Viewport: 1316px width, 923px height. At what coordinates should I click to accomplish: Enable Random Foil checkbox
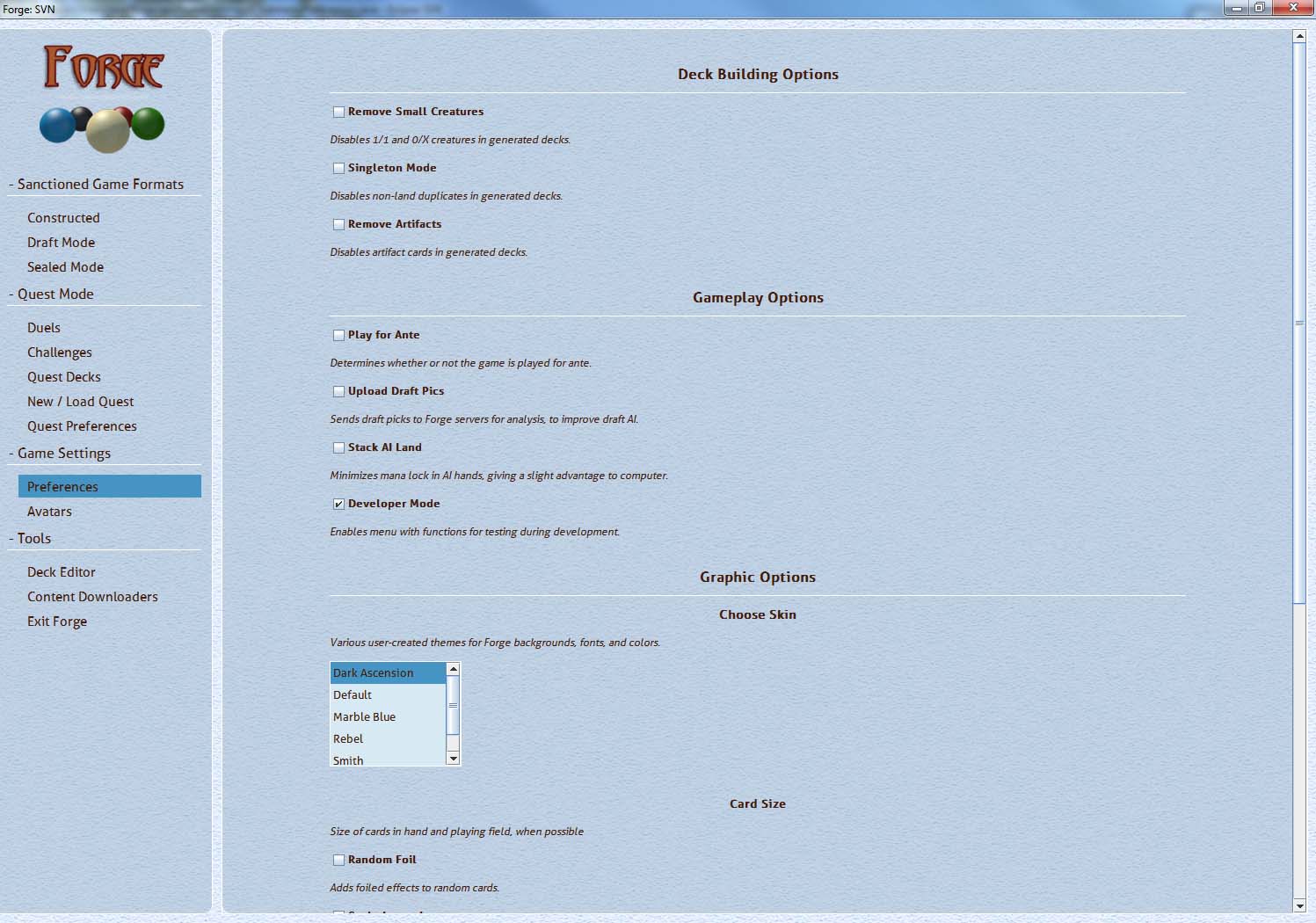[338, 861]
